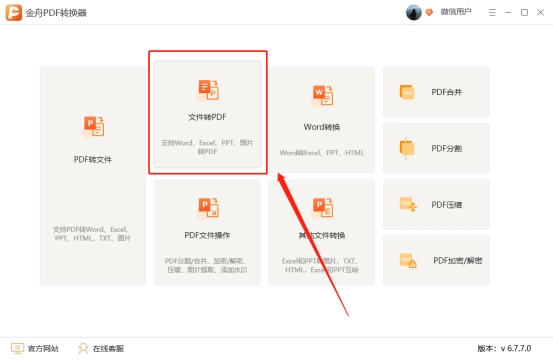The width and height of the screenshot is (553, 360).
Task: Visit the 官方网站 link
Action: pyautogui.click(x=43, y=349)
